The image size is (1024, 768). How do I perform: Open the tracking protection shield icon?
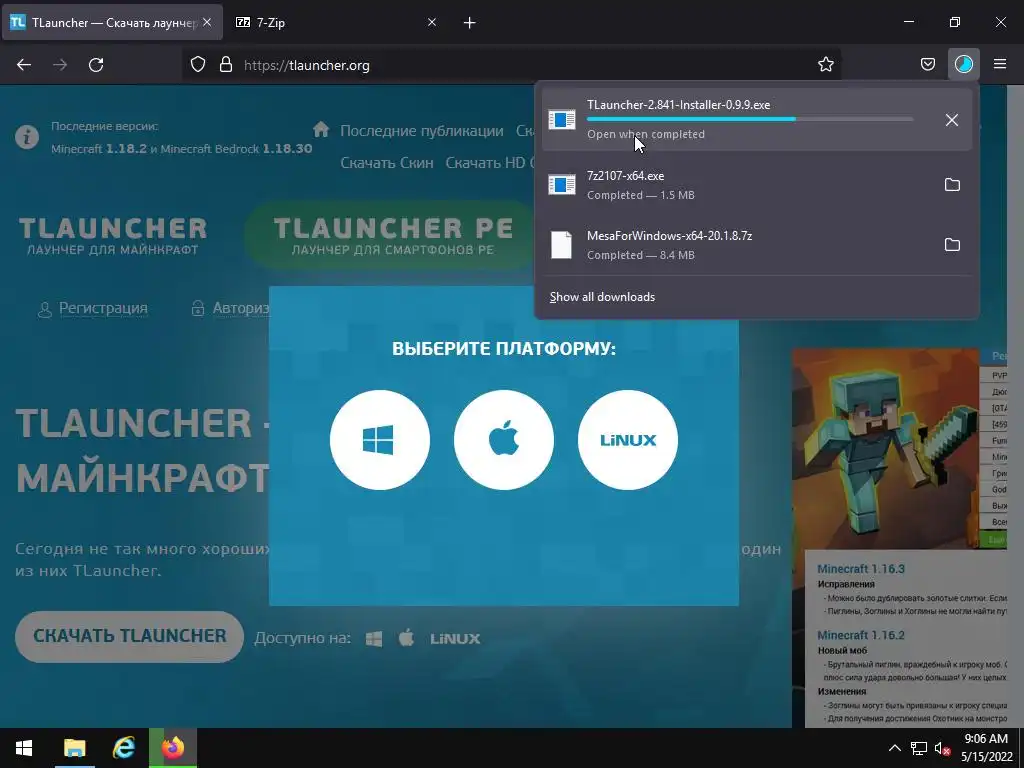(x=198, y=65)
